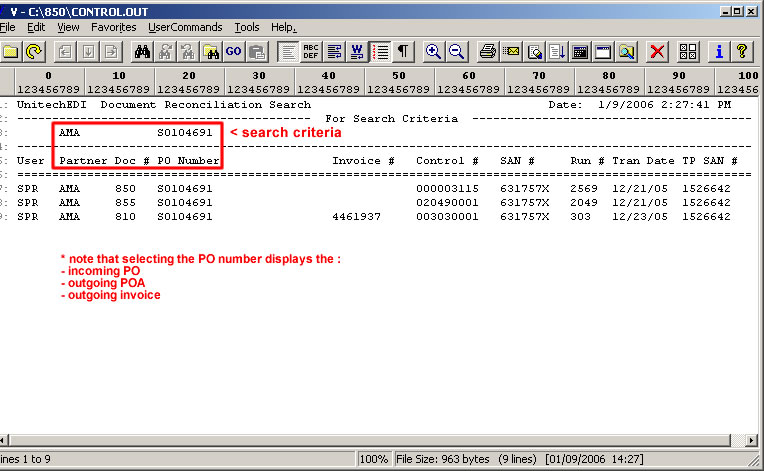Toggle the line numbers display button

[380, 51]
